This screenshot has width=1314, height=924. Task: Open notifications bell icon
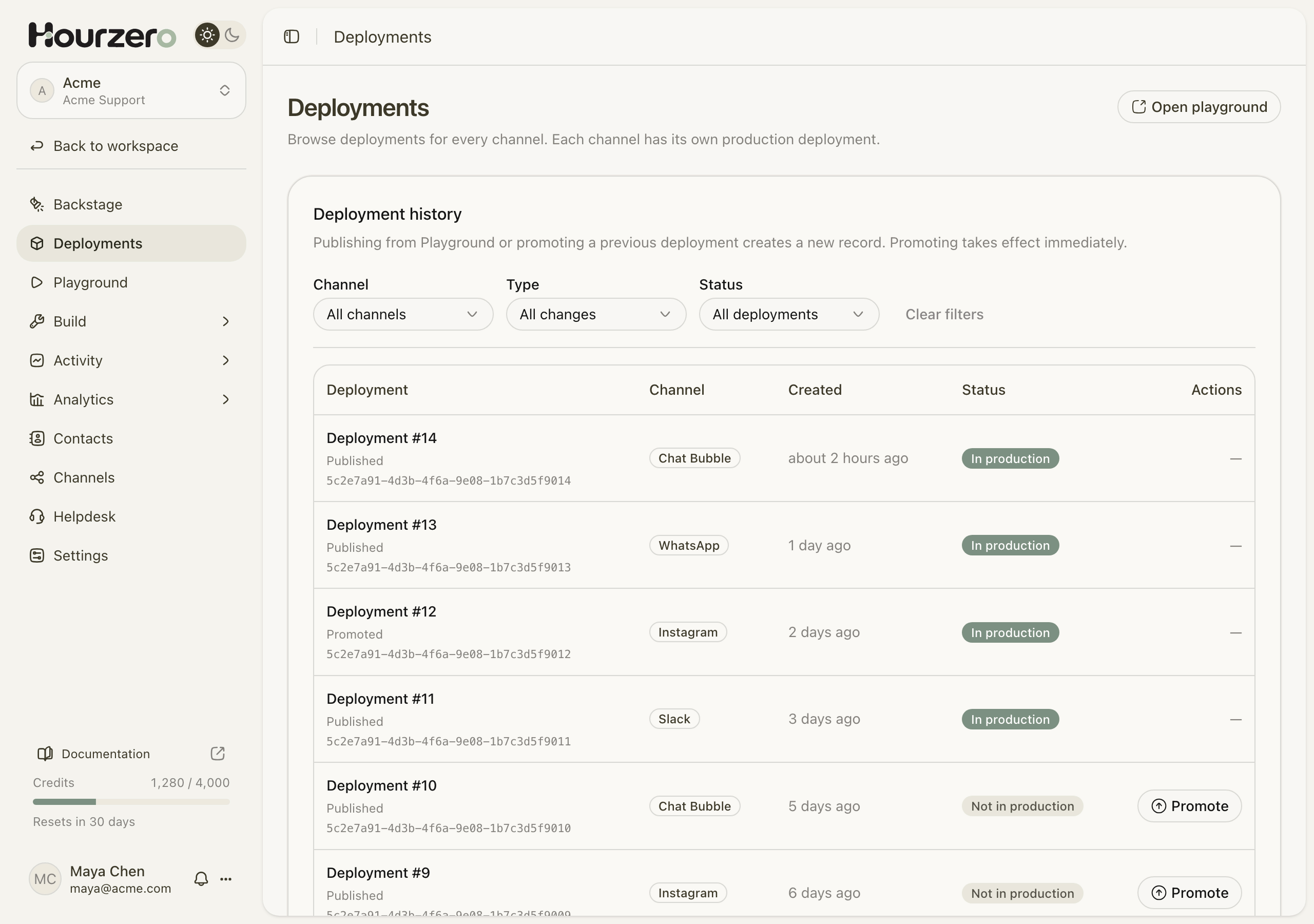(201, 879)
